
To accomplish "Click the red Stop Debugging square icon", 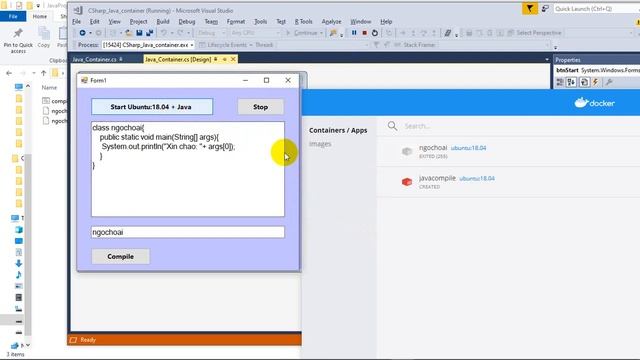I will [364, 33].
